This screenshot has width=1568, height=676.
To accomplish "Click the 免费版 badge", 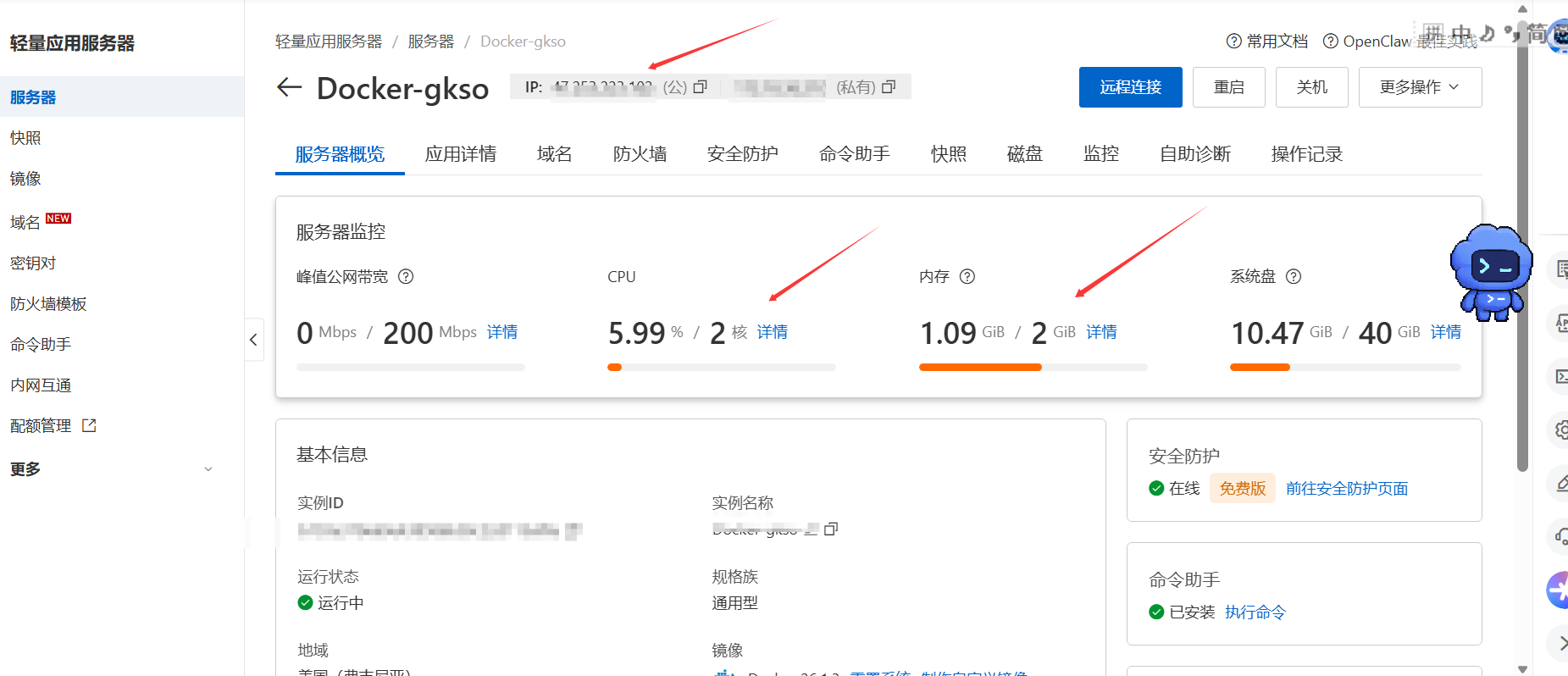I will click(x=1243, y=489).
